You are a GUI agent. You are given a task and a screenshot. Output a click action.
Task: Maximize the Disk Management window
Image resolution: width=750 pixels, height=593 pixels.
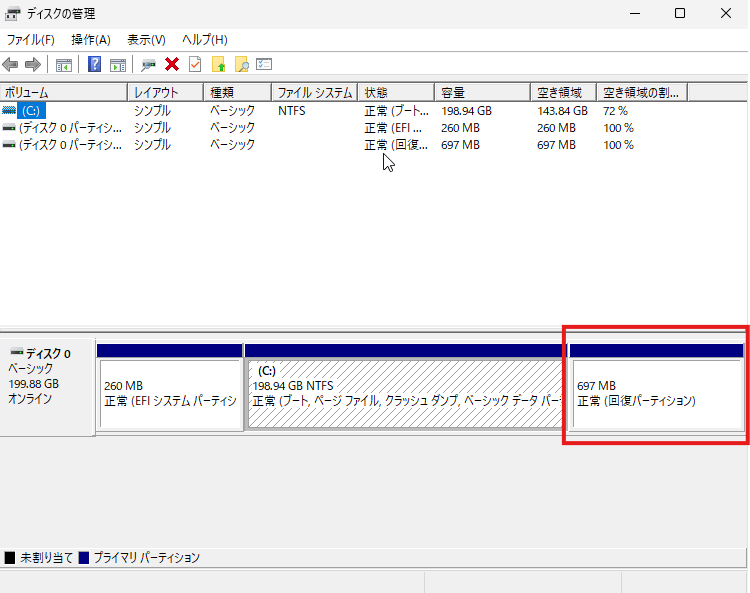pos(680,13)
